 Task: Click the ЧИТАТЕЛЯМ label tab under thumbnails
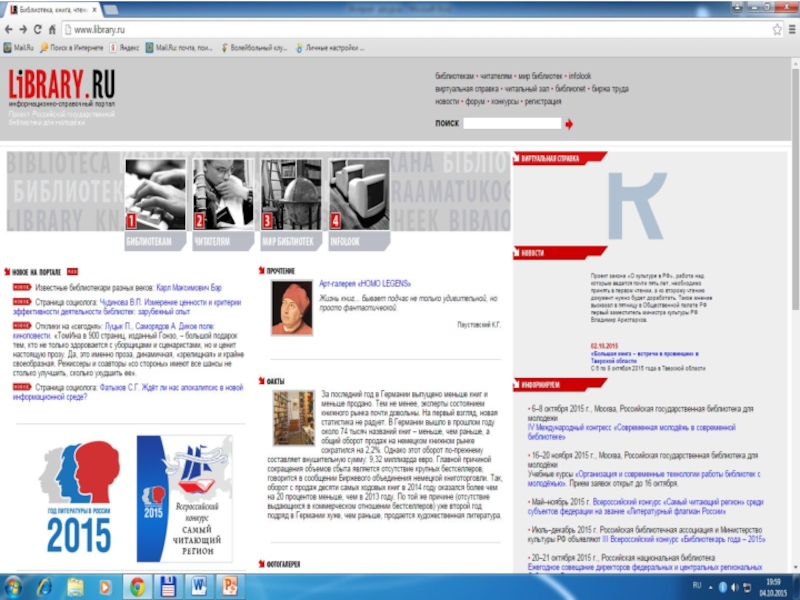223,241
